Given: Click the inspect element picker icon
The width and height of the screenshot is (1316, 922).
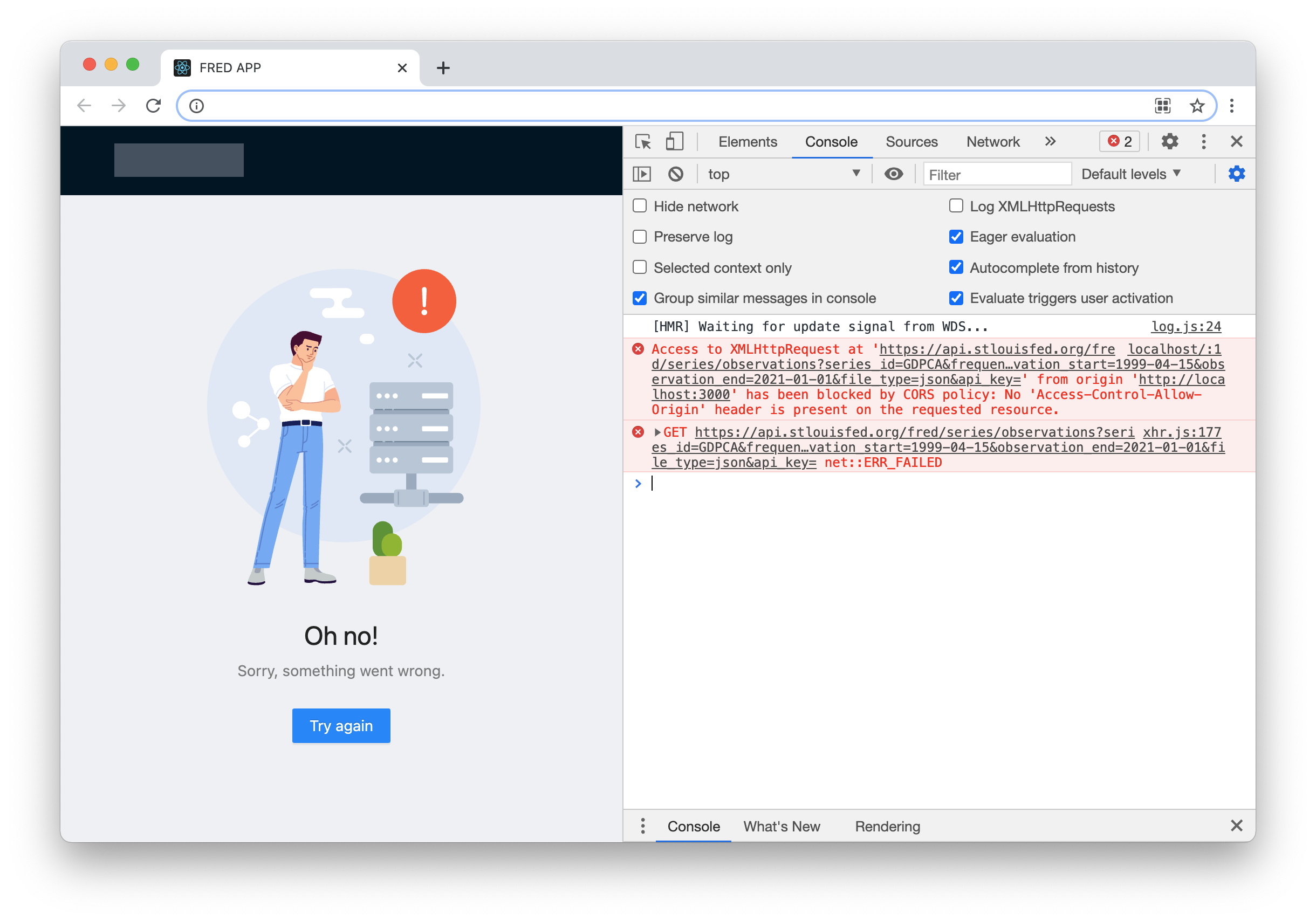Looking at the screenshot, I should (643, 142).
